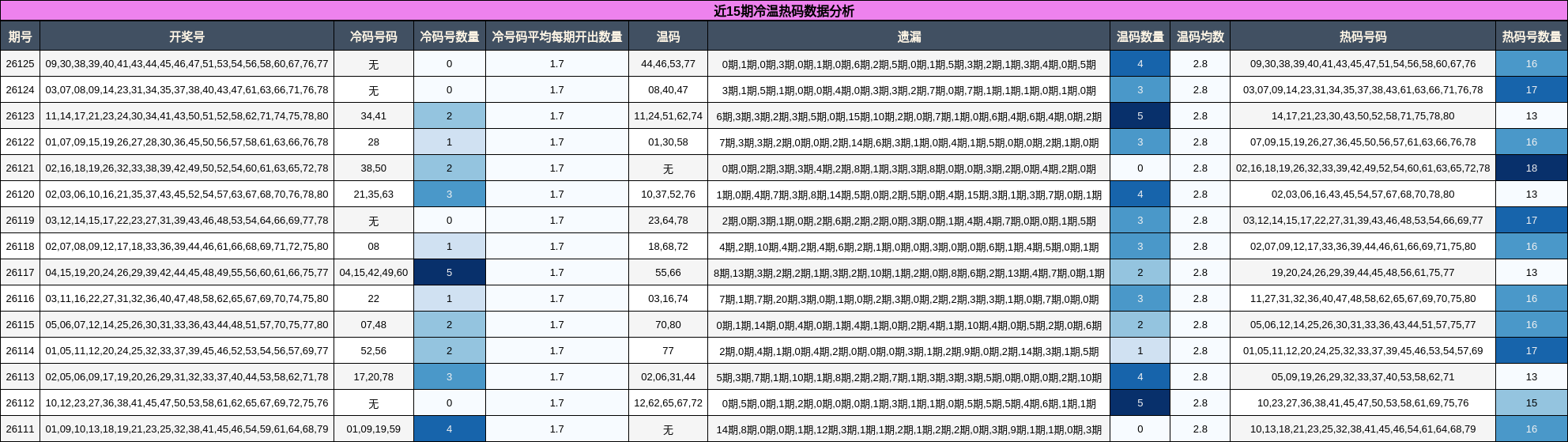
Task: Click the 遗漏 column header
Action: [909, 36]
